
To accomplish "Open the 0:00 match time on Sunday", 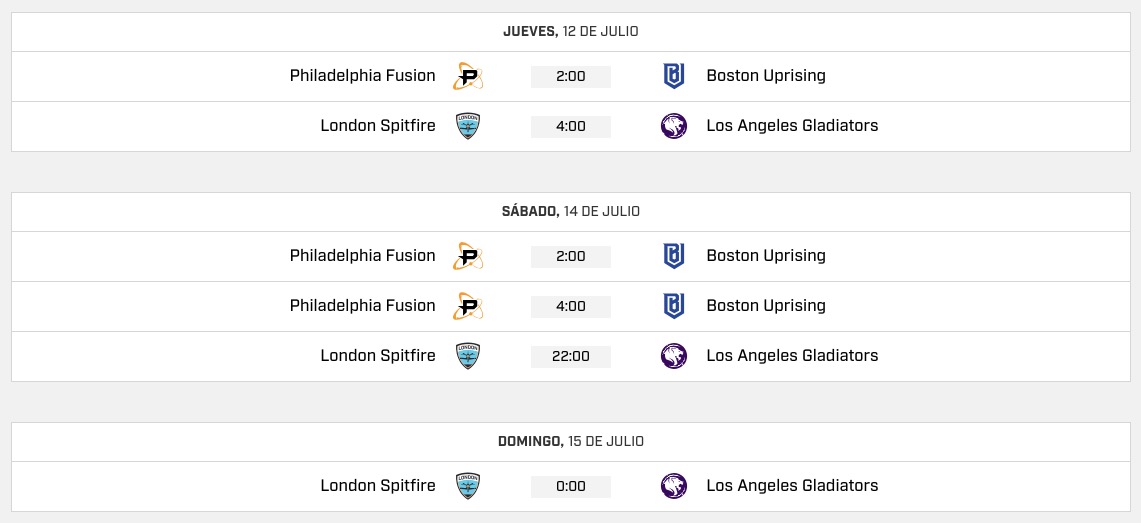I will tap(570, 487).
